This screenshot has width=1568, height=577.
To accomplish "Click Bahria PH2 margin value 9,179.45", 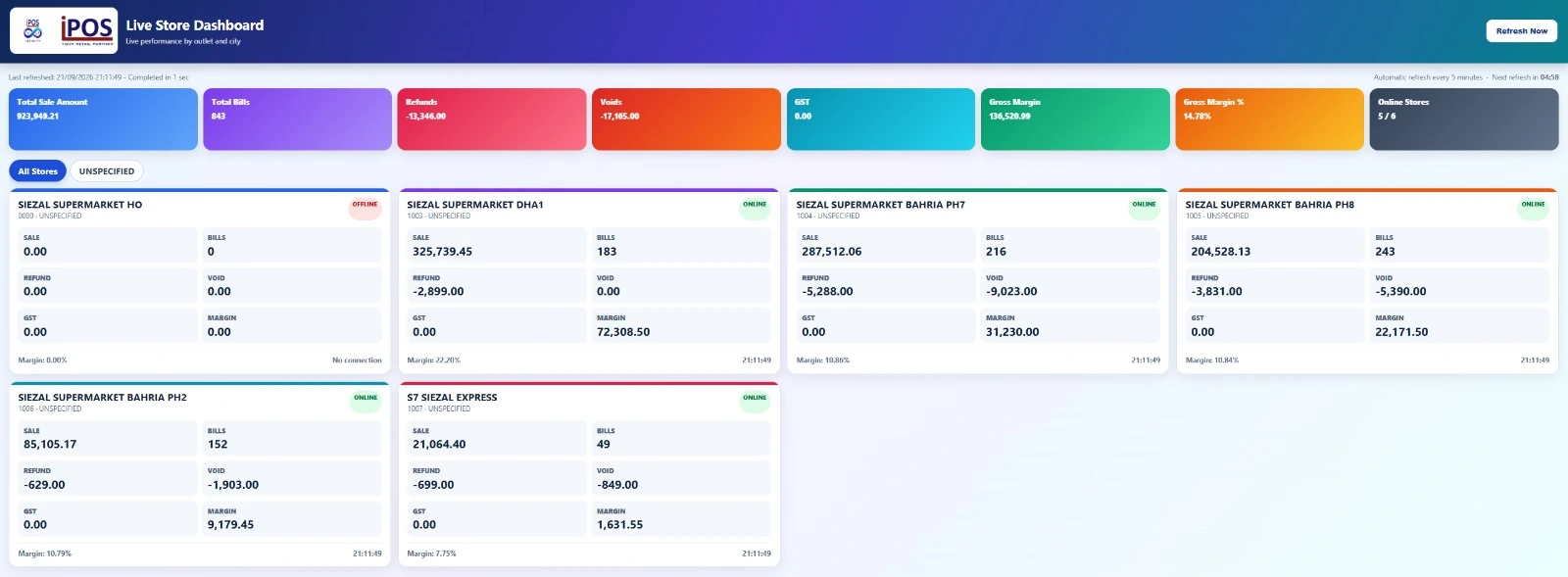I will coord(230,525).
